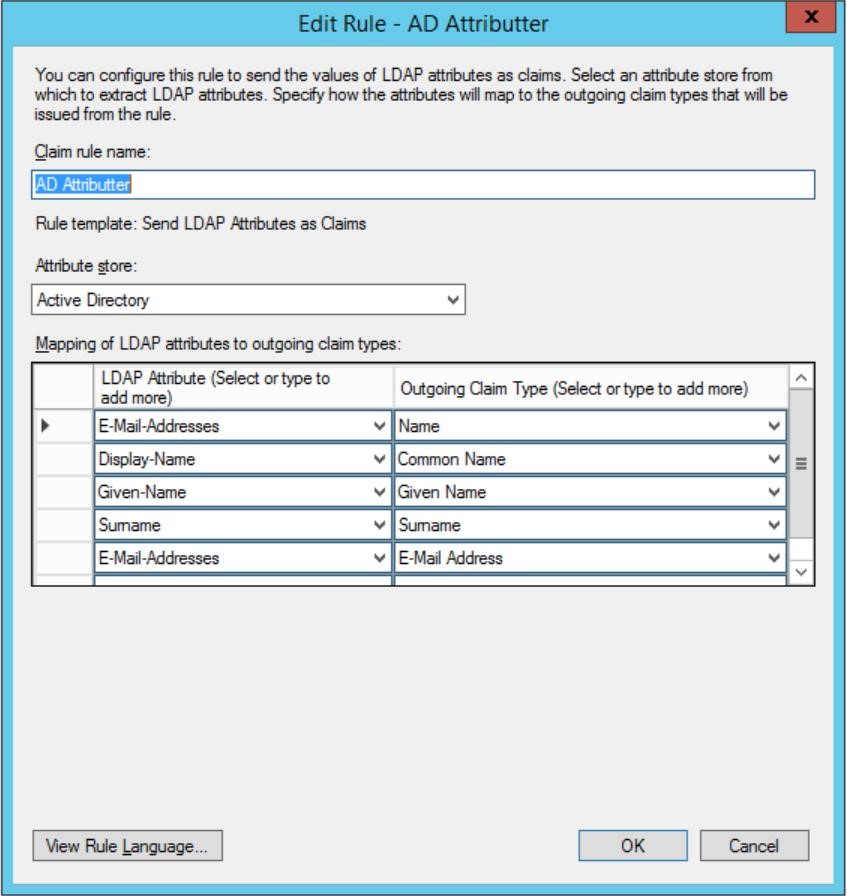Open the Attribute store dropdown
This screenshot has height=896, width=847.
coord(453,299)
